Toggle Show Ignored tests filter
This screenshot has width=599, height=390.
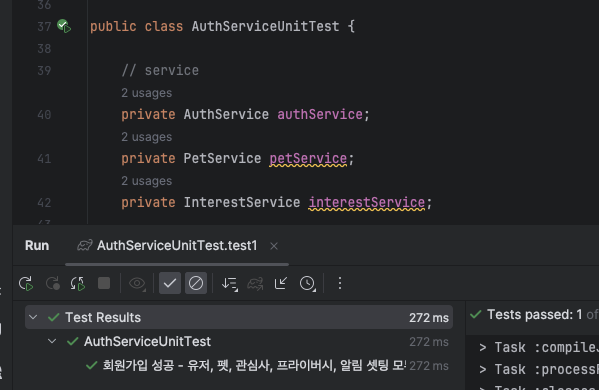click(196, 283)
